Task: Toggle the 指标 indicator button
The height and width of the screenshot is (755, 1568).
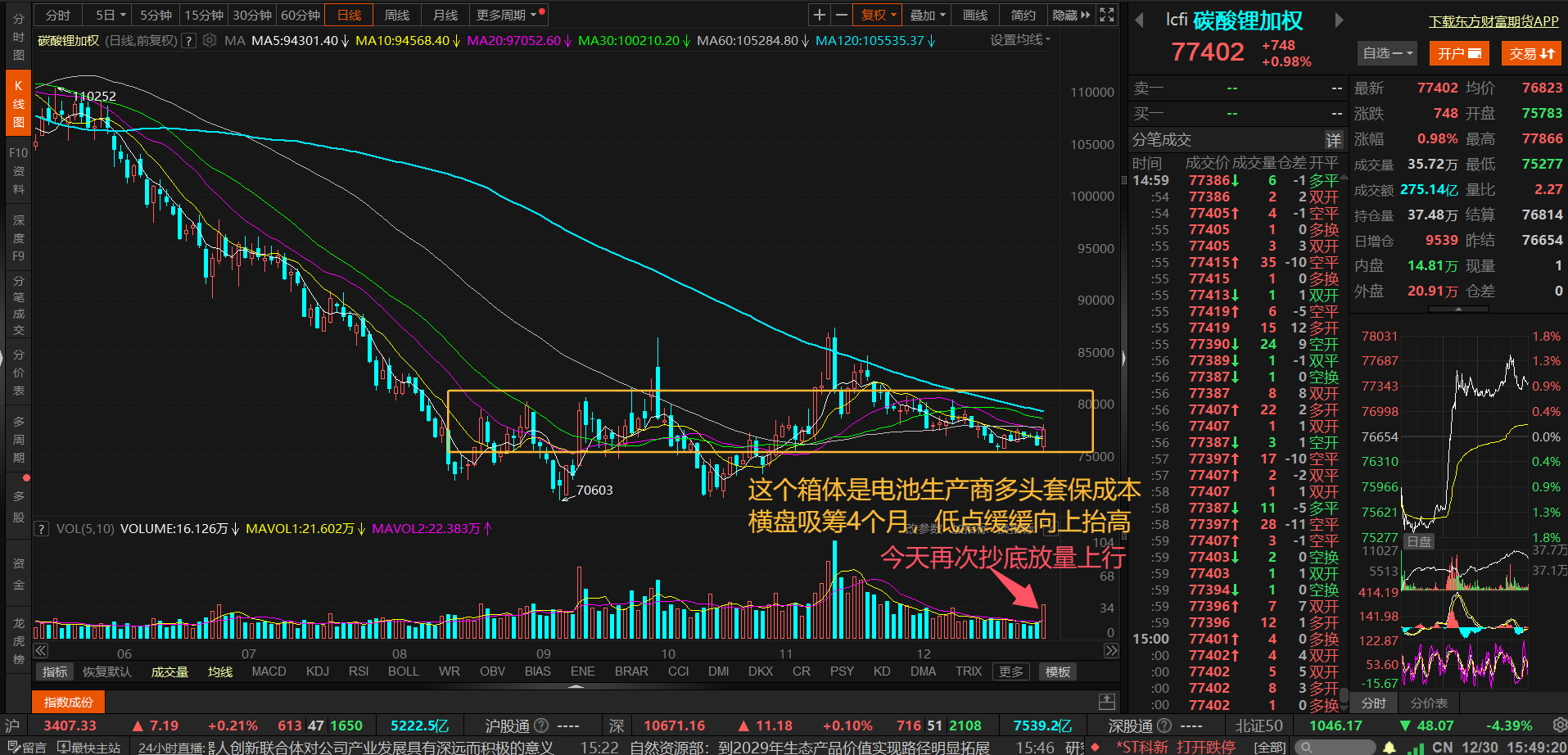Action: click(55, 671)
